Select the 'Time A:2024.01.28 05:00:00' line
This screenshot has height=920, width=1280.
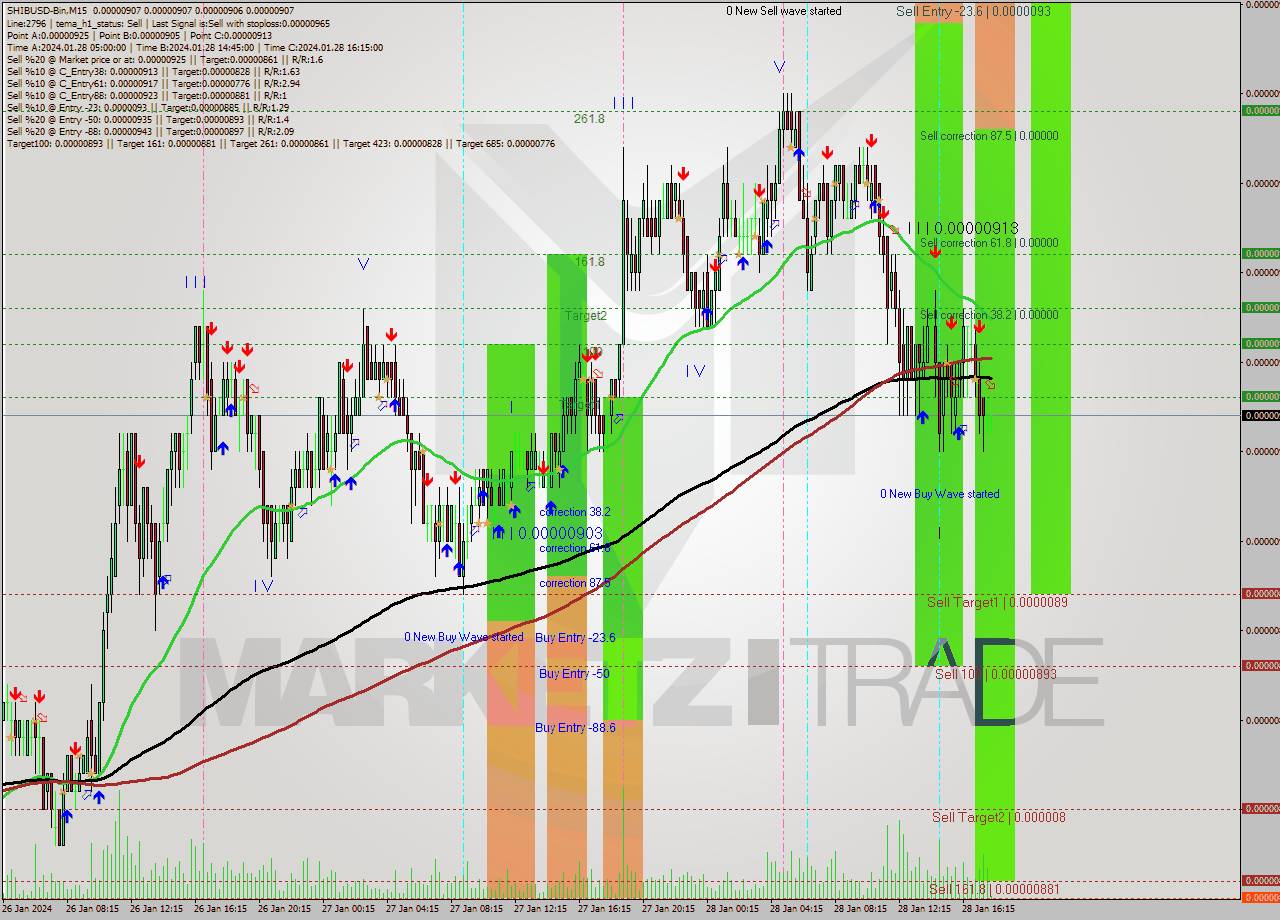click(194, 47)
